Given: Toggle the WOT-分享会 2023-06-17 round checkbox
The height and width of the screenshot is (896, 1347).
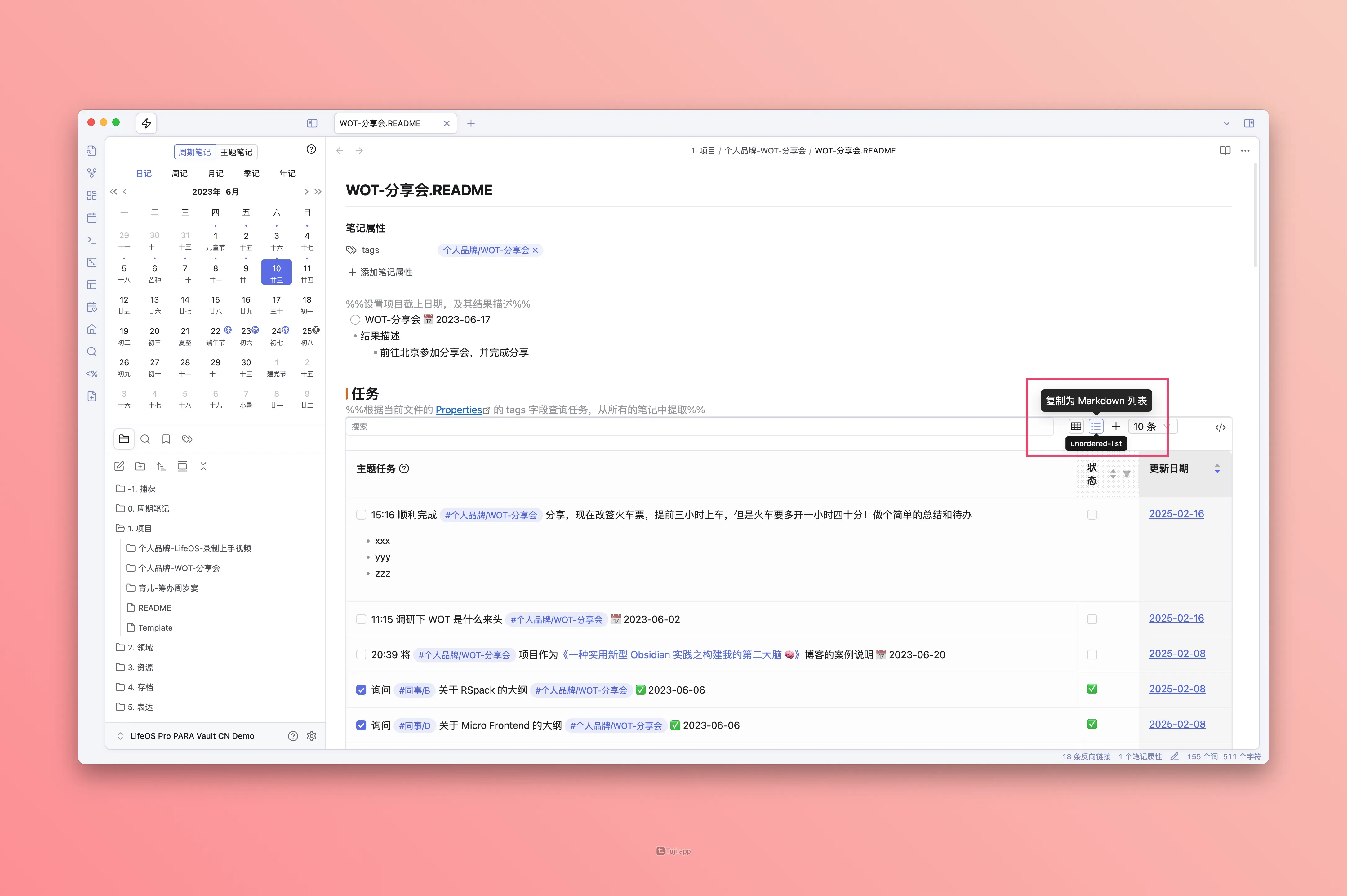Looking at the screenshot, I should tap(355, 319).
